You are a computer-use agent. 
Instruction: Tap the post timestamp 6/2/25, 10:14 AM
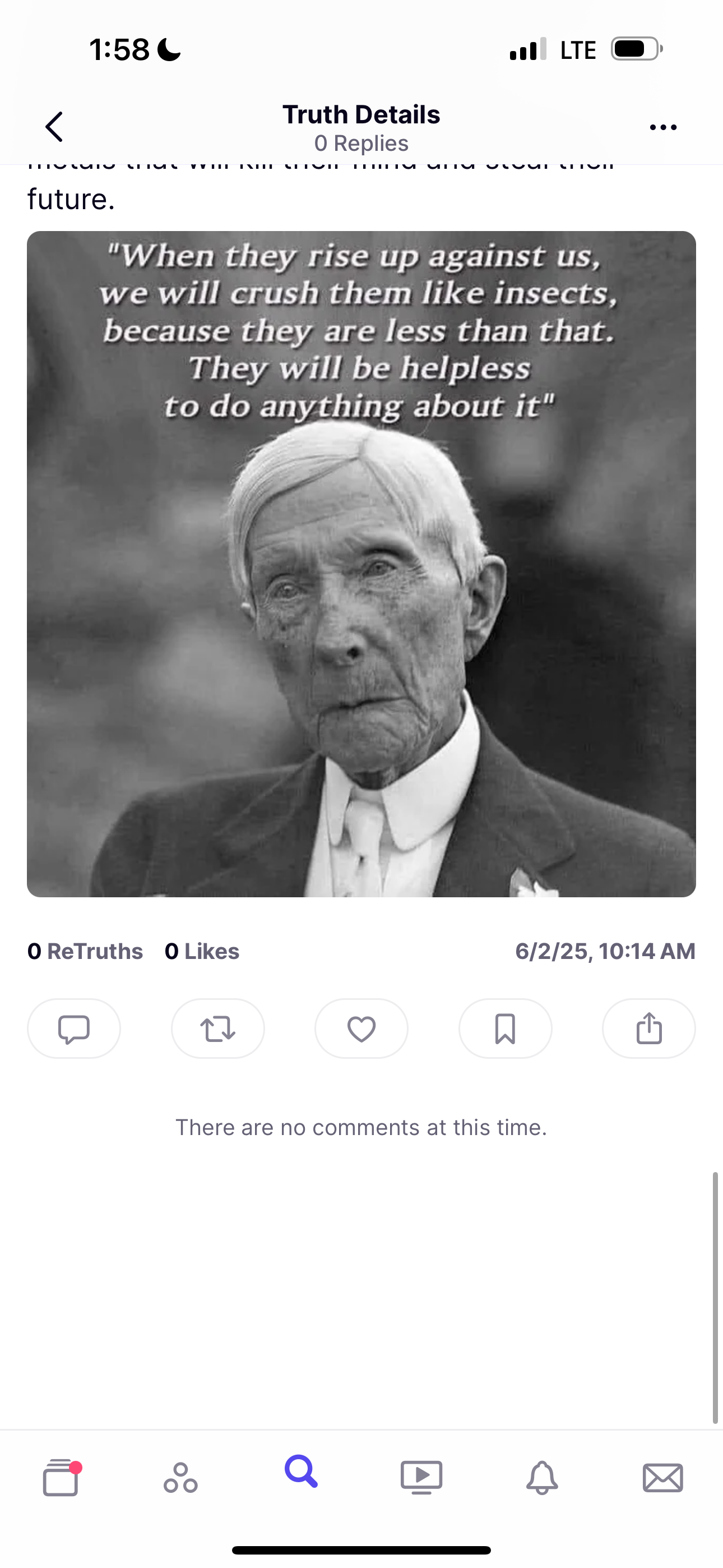click(605, 951)
